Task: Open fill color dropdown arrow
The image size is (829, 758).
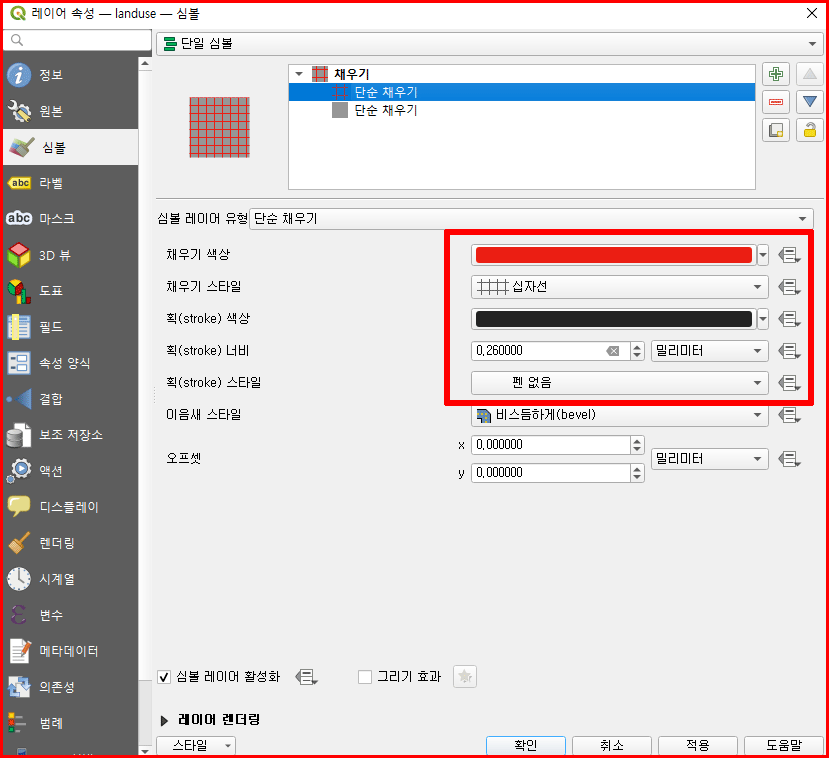Action: pyautogui.click(x=763, y=255)
